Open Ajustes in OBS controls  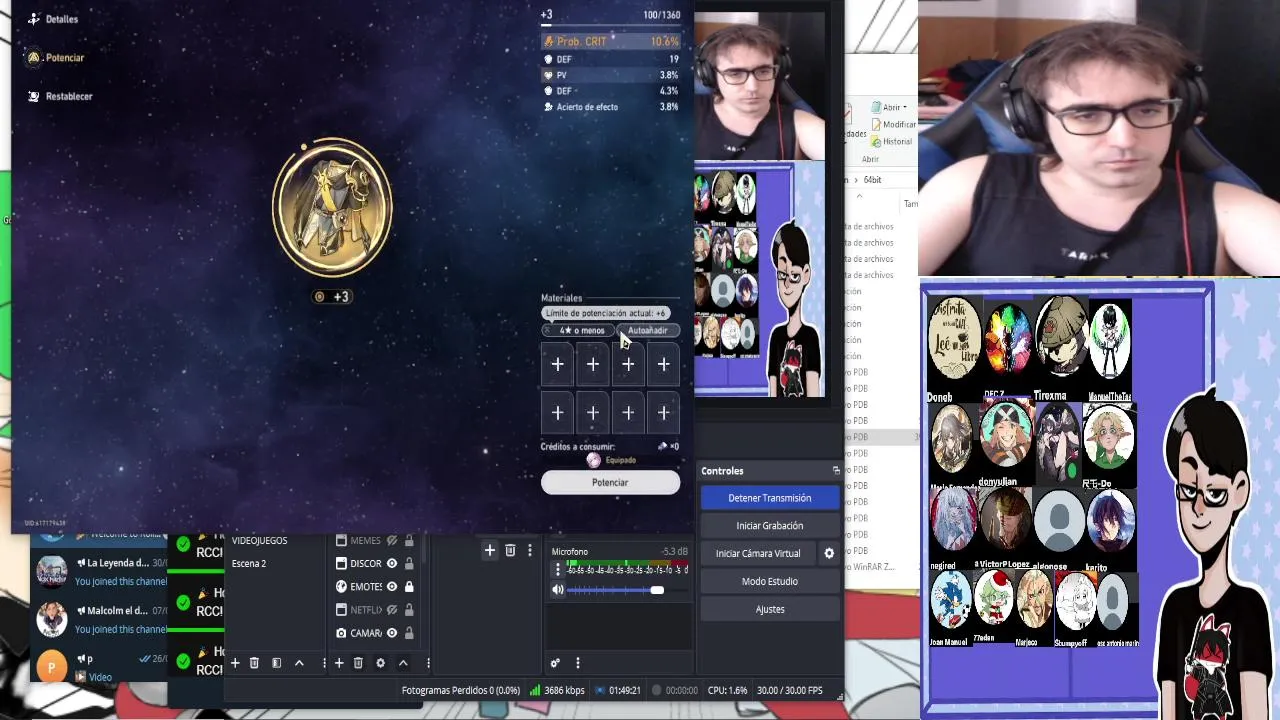tap(769, 609)
